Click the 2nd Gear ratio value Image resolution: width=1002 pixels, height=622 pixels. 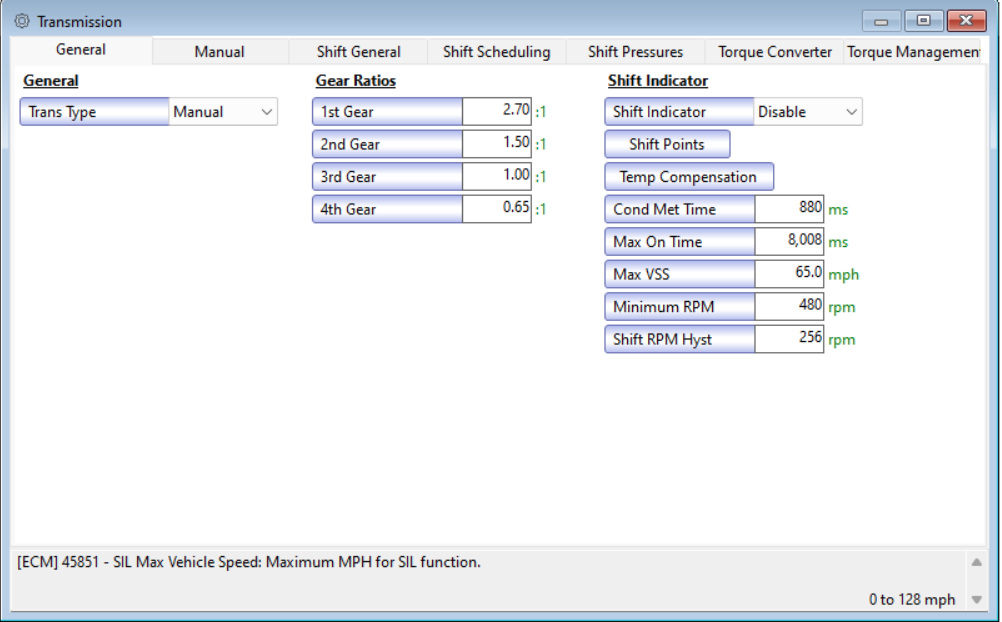(x=497, y=144)
